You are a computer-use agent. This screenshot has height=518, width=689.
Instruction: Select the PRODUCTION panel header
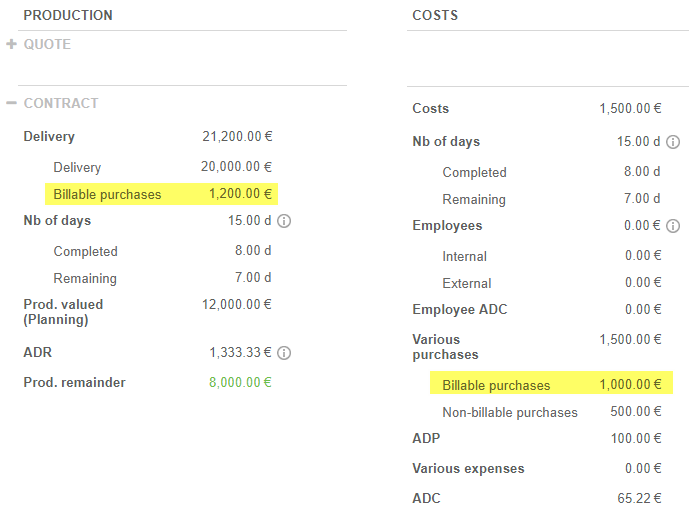tap(68, 15)
